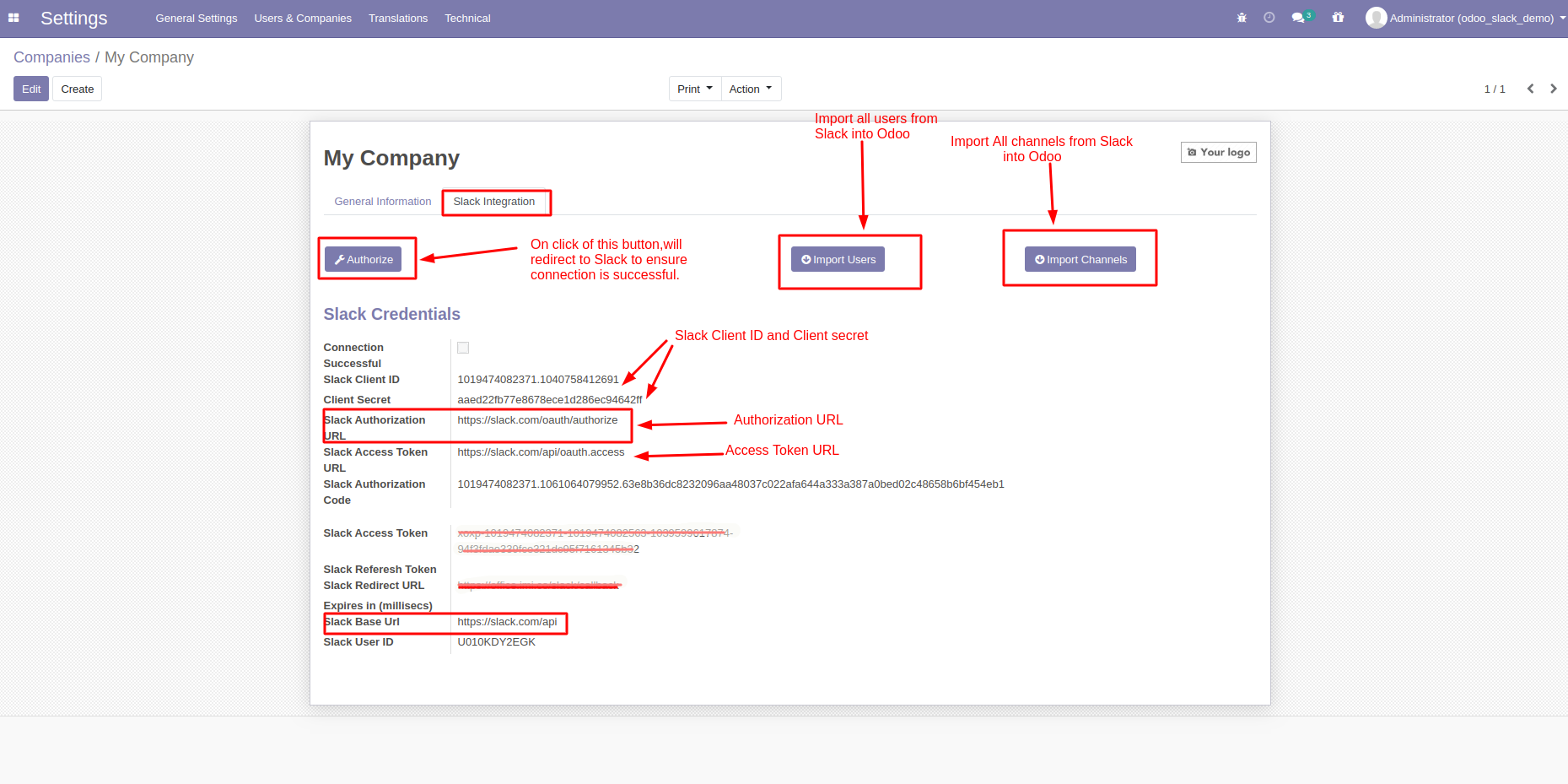Open the apps grid menu icon
The width and height of the screenshot is (1568, 784).
coord(13,18)
